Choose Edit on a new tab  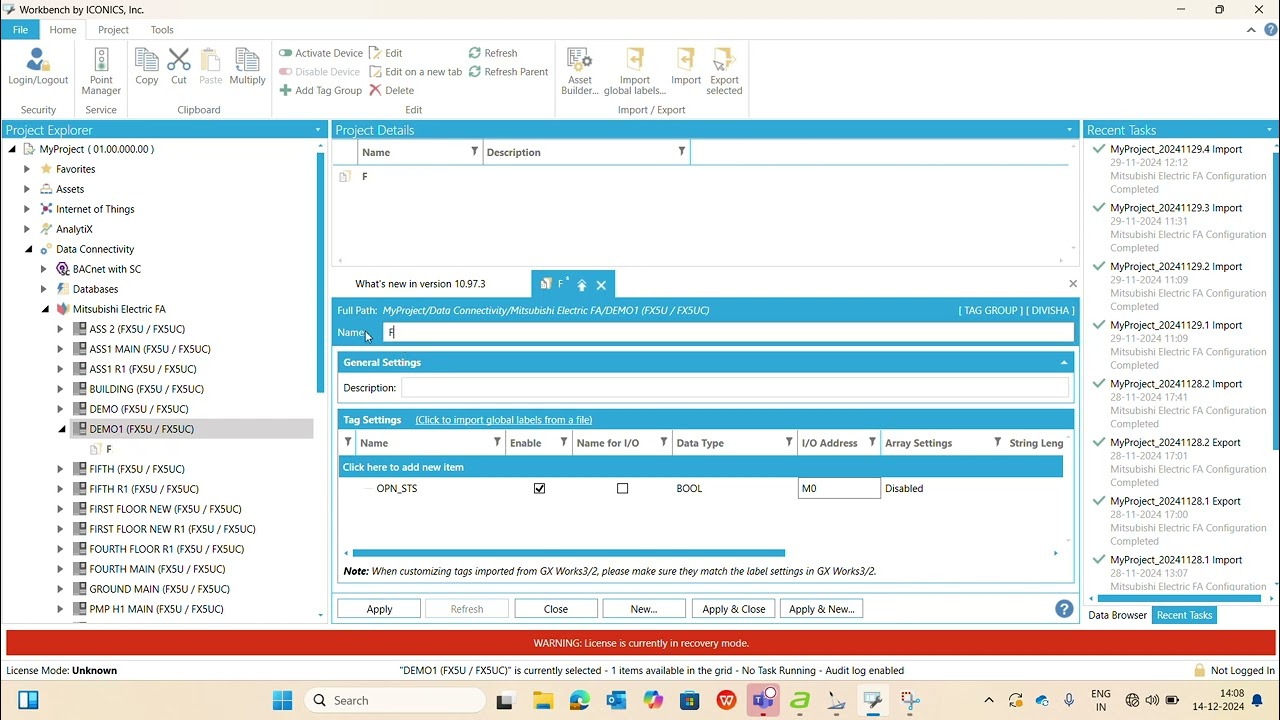click(x=416, y=72)
